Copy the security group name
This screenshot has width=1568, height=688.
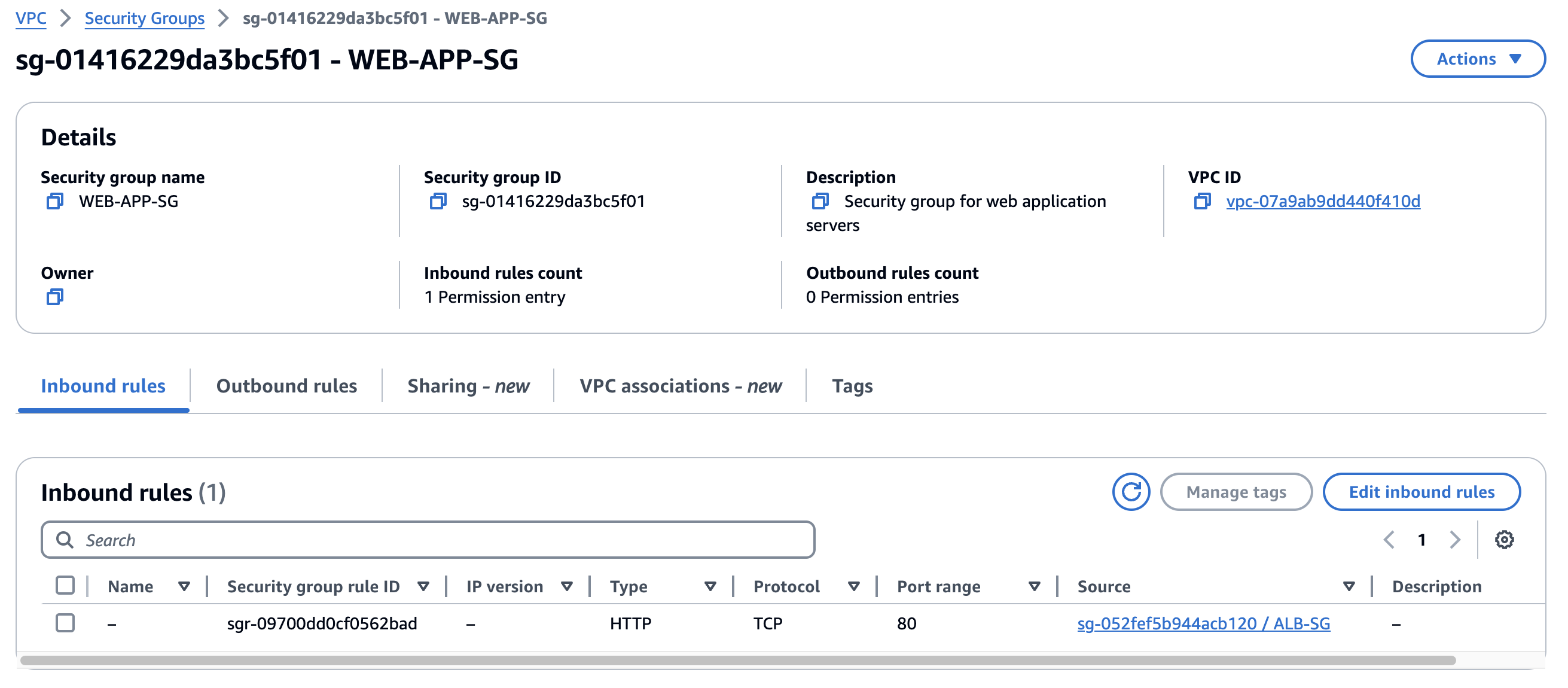(x=55, y=201)
